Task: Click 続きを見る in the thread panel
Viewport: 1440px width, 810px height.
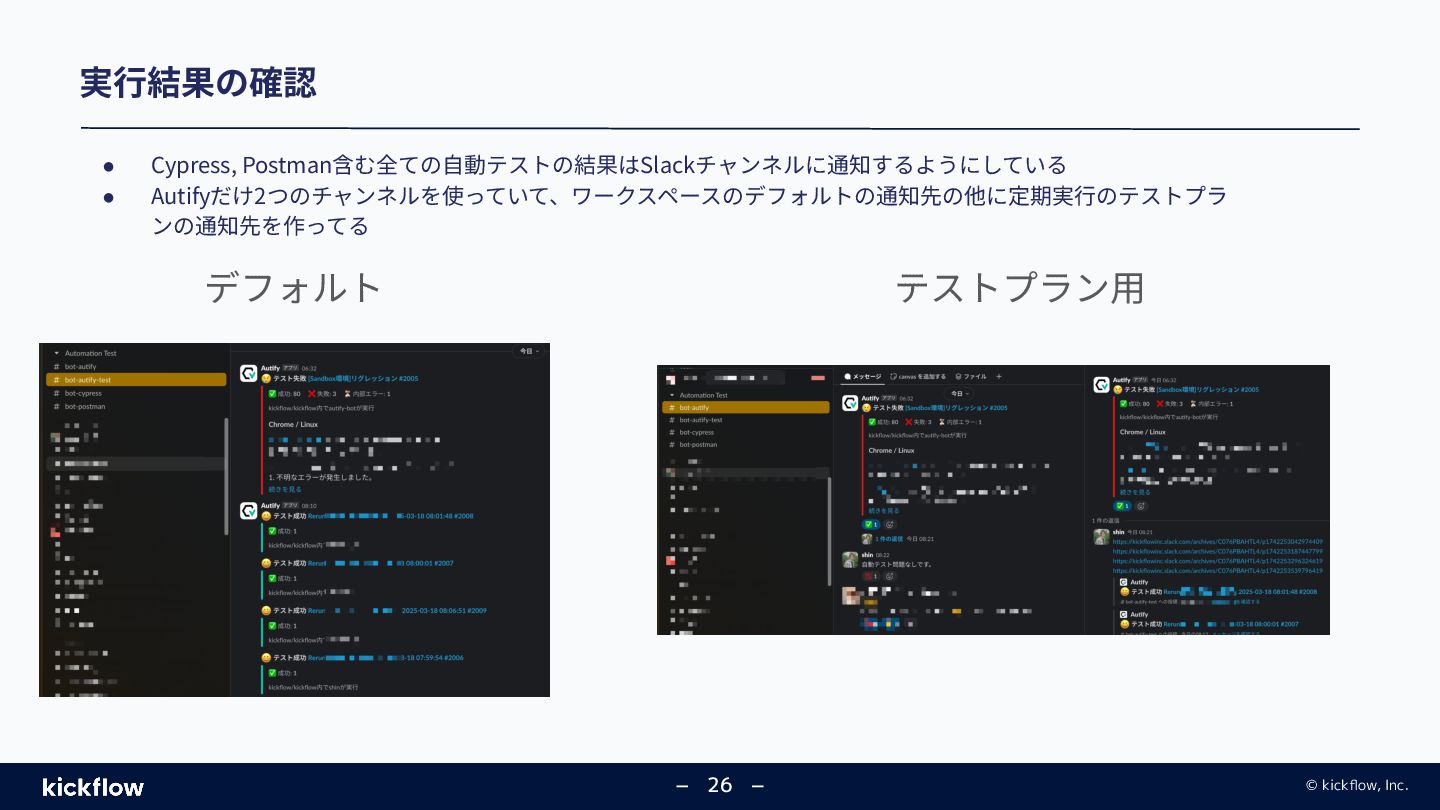Action: pyautogui.click(x=1135, y=492)
